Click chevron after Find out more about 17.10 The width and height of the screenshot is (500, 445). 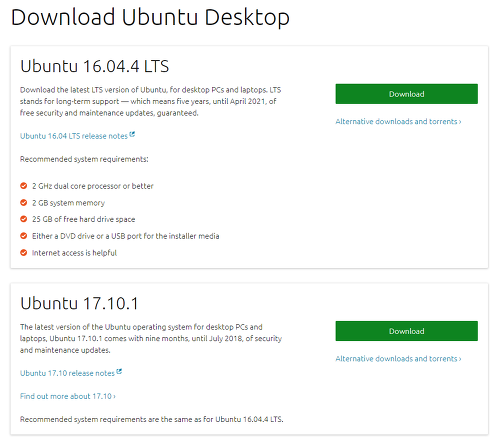114,397
